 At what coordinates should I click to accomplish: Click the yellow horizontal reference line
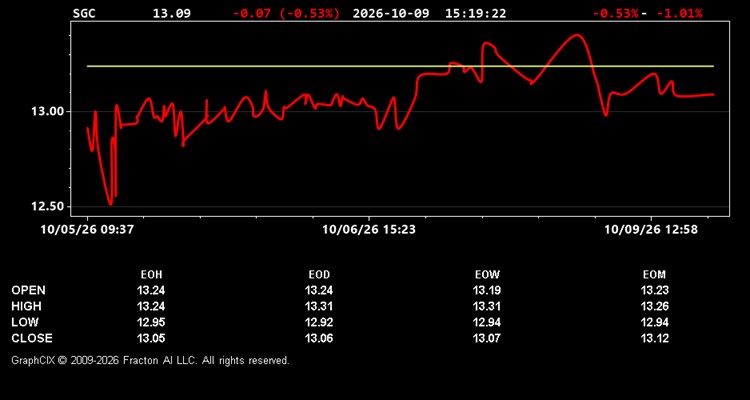click(400, 66)
